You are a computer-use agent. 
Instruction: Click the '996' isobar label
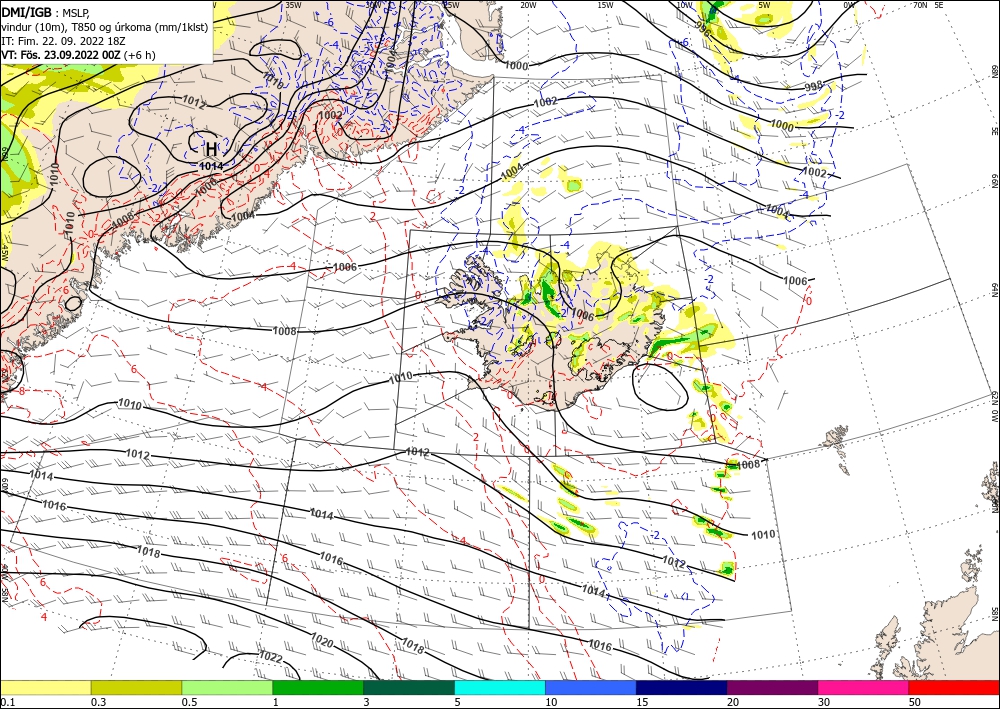coord(703,27)
